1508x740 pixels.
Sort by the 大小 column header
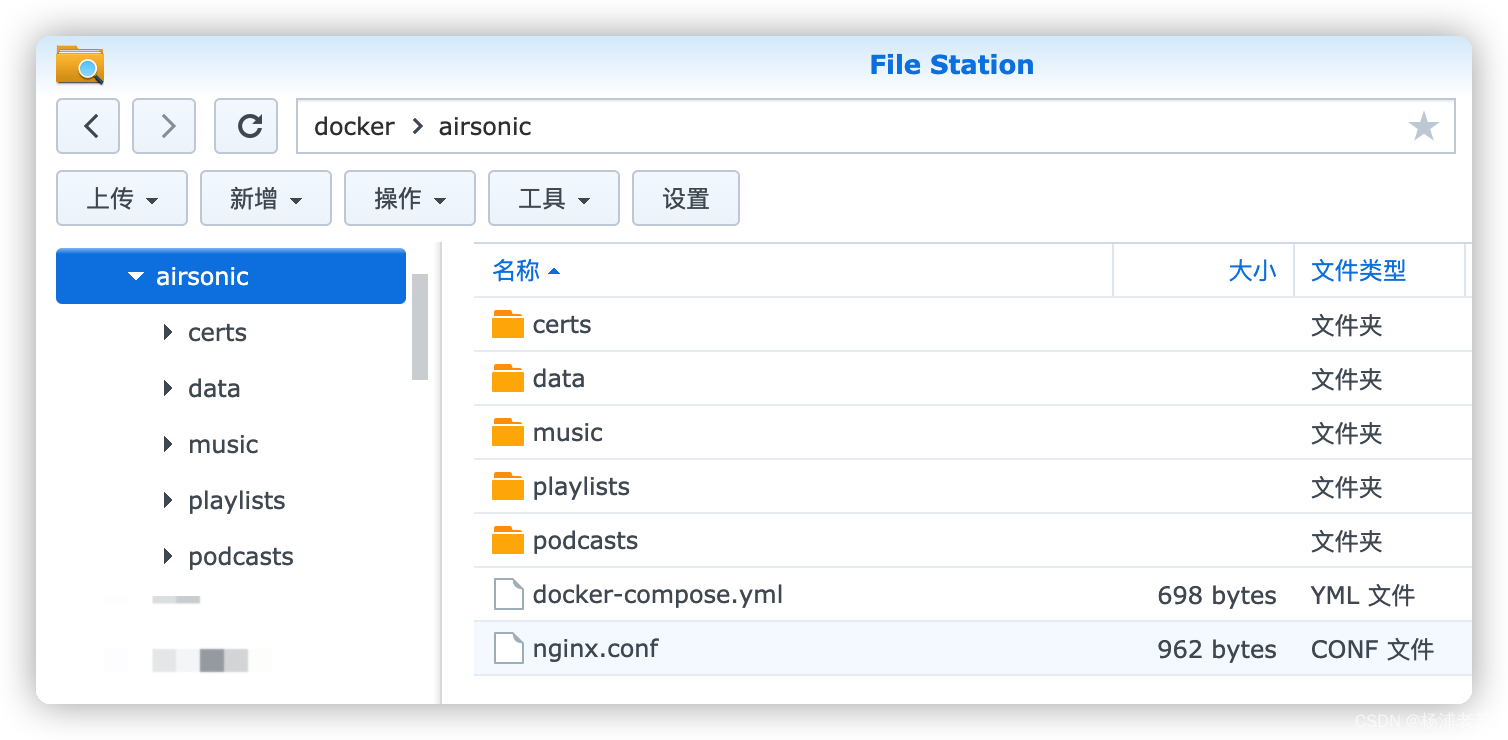pyautogui.click(x=1252, y=270)
